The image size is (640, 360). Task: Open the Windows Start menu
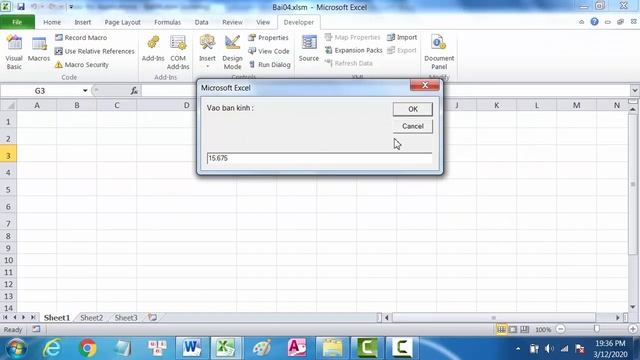16,348
